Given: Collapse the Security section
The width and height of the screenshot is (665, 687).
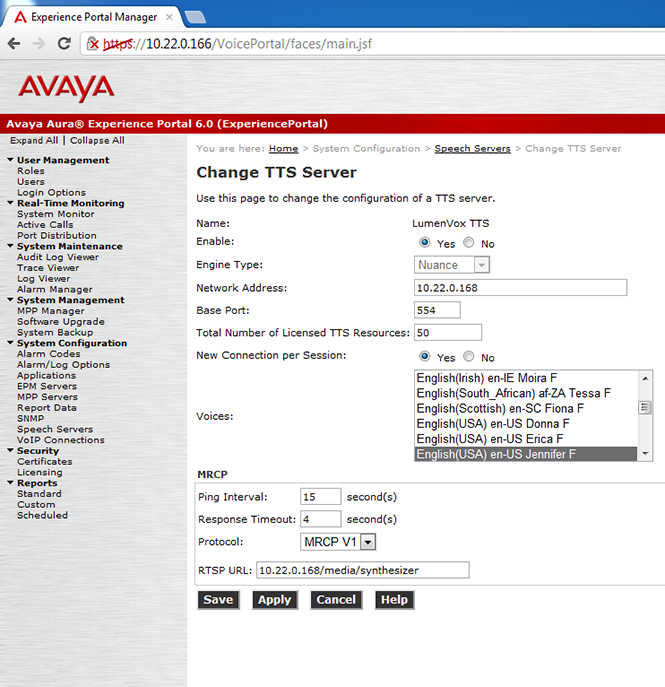Looking at the screenshot, I should (11, 450).
